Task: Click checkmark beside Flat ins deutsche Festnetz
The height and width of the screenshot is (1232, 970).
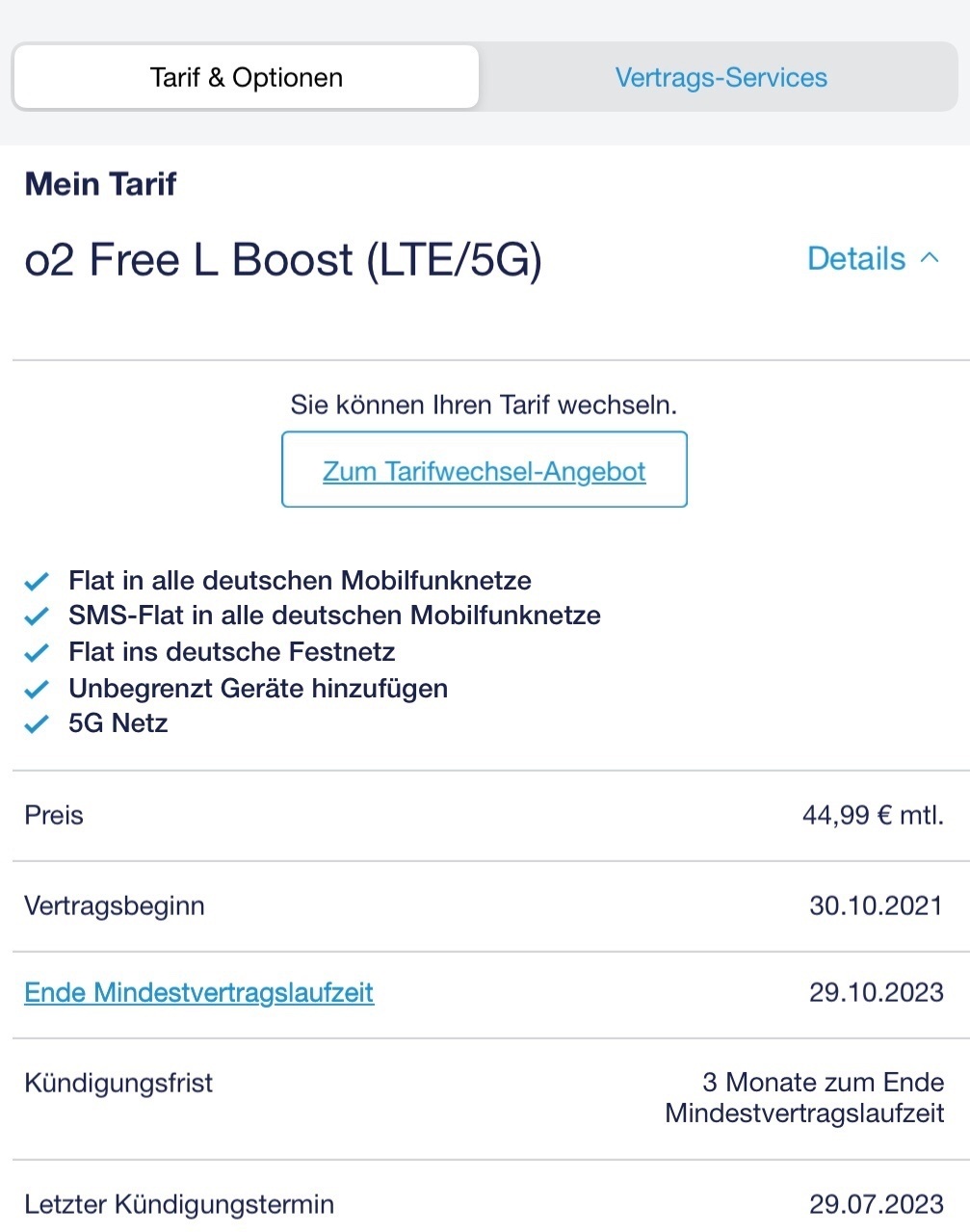Action: [x=36, y=653]
